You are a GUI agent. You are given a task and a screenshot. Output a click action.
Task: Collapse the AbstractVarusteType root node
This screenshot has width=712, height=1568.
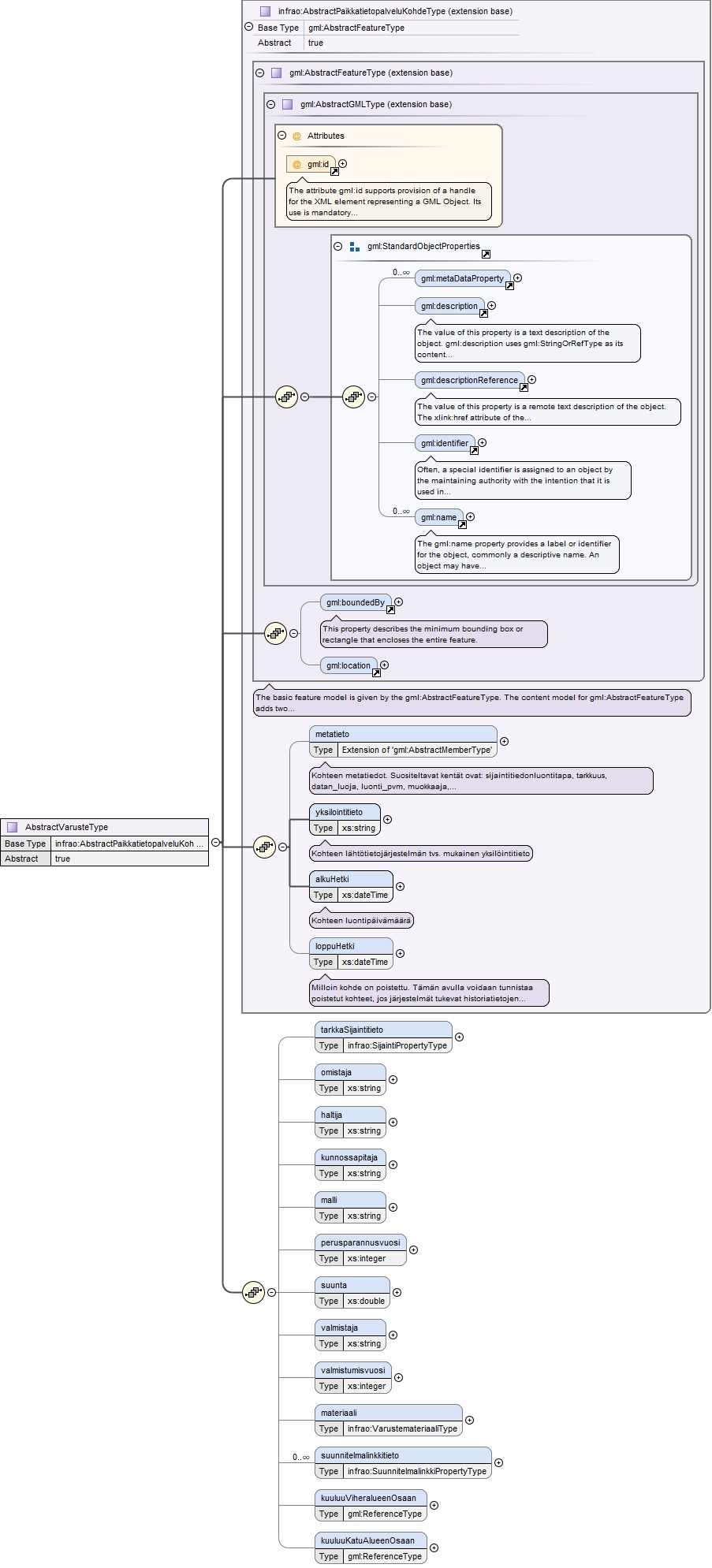point(215,842)
